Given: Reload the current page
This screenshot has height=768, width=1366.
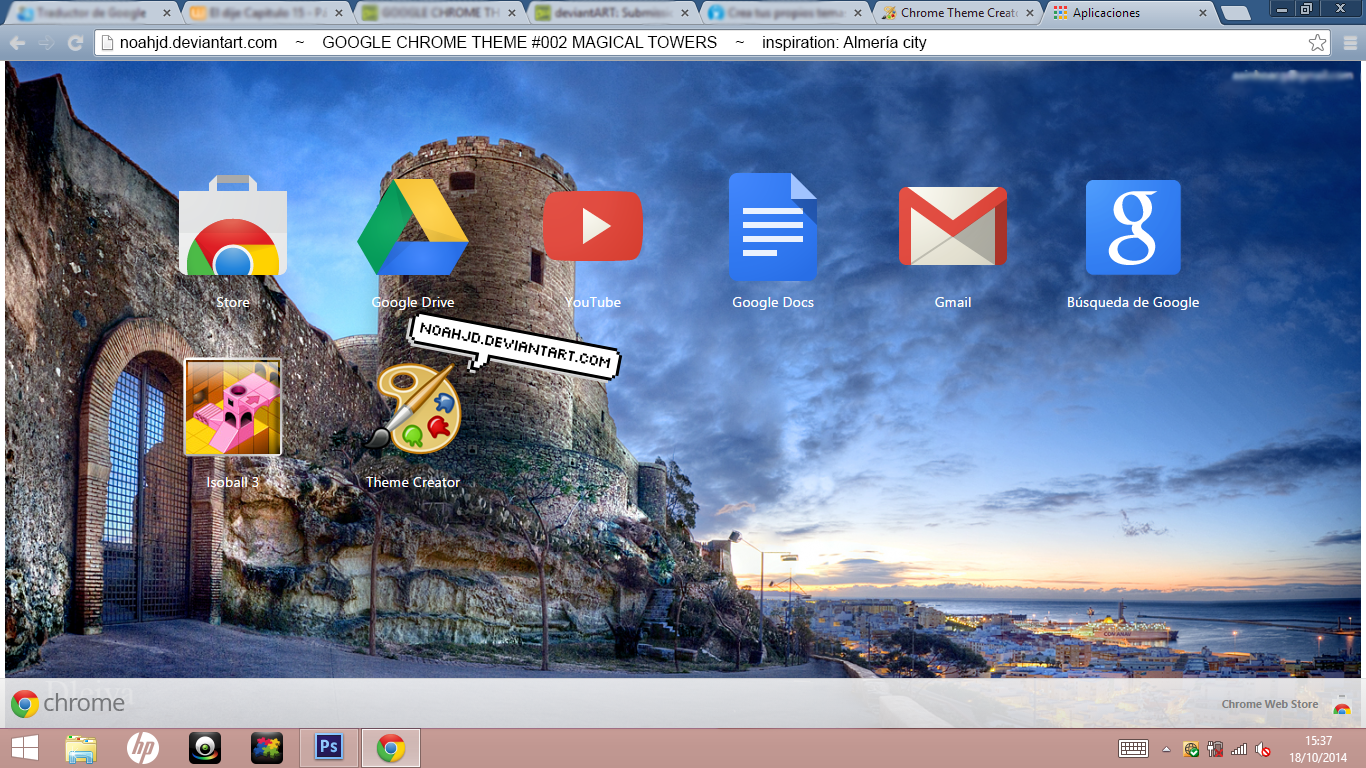Looking at the screenshot, I should 75,43.
